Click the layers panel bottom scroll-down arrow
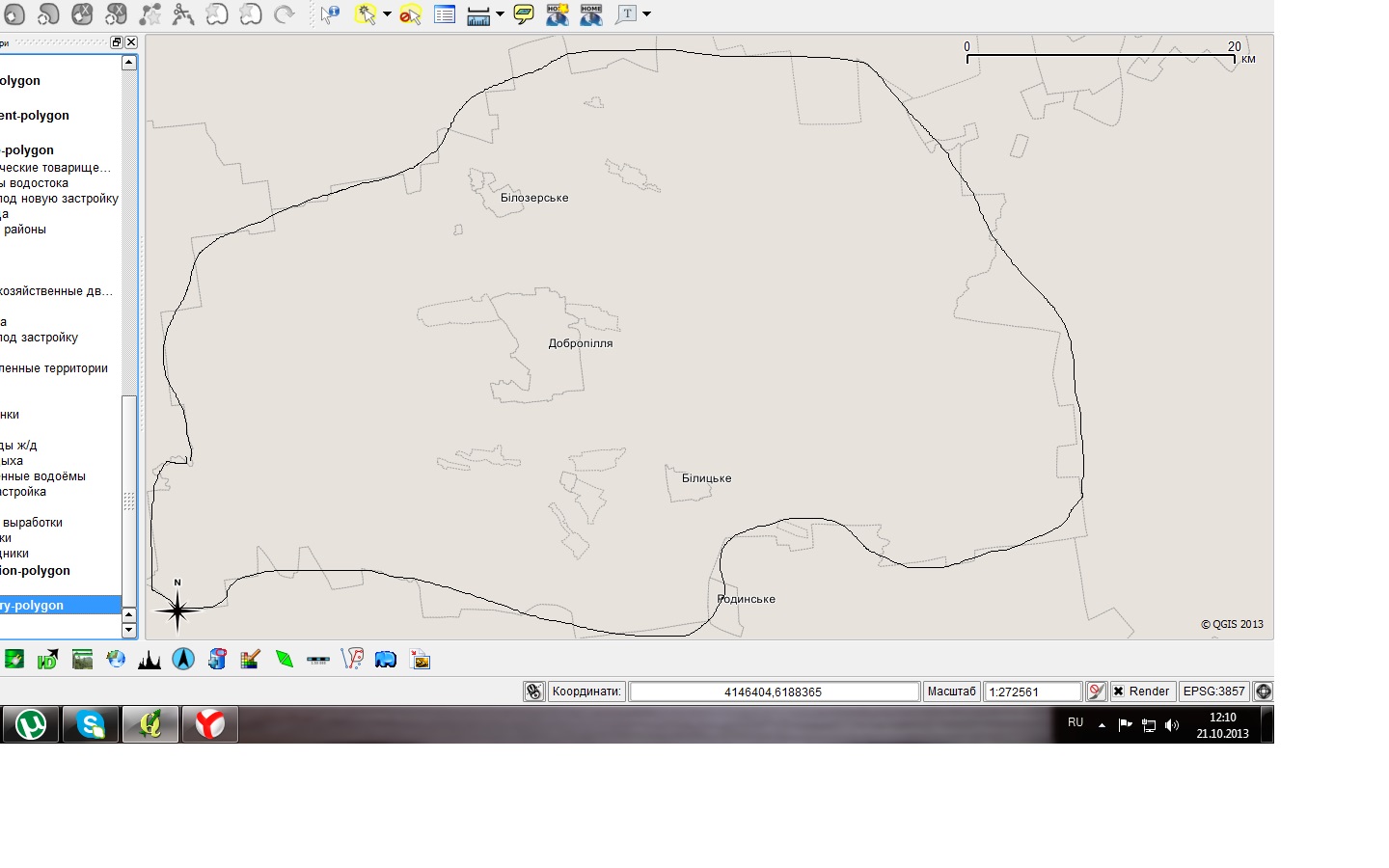Screen dimensions: 1389x868 point(128,631)
